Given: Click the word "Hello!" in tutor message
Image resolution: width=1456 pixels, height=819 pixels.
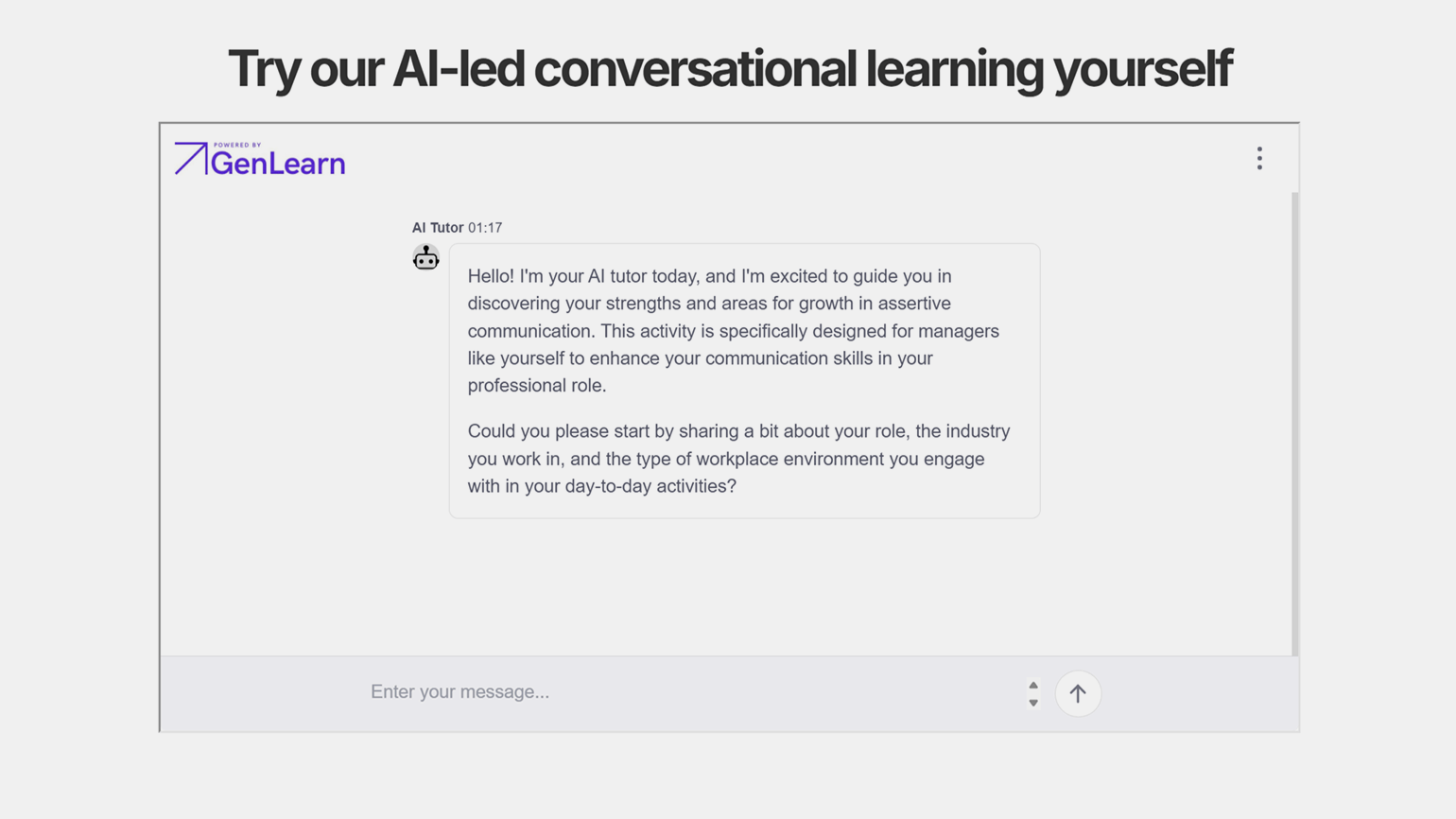Looking at the screenshot, I should click(x=491, y=276).
